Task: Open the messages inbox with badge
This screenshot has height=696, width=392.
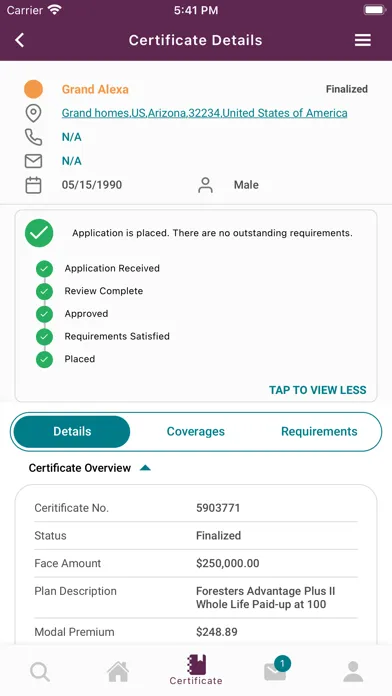Action: coord(277,669)
